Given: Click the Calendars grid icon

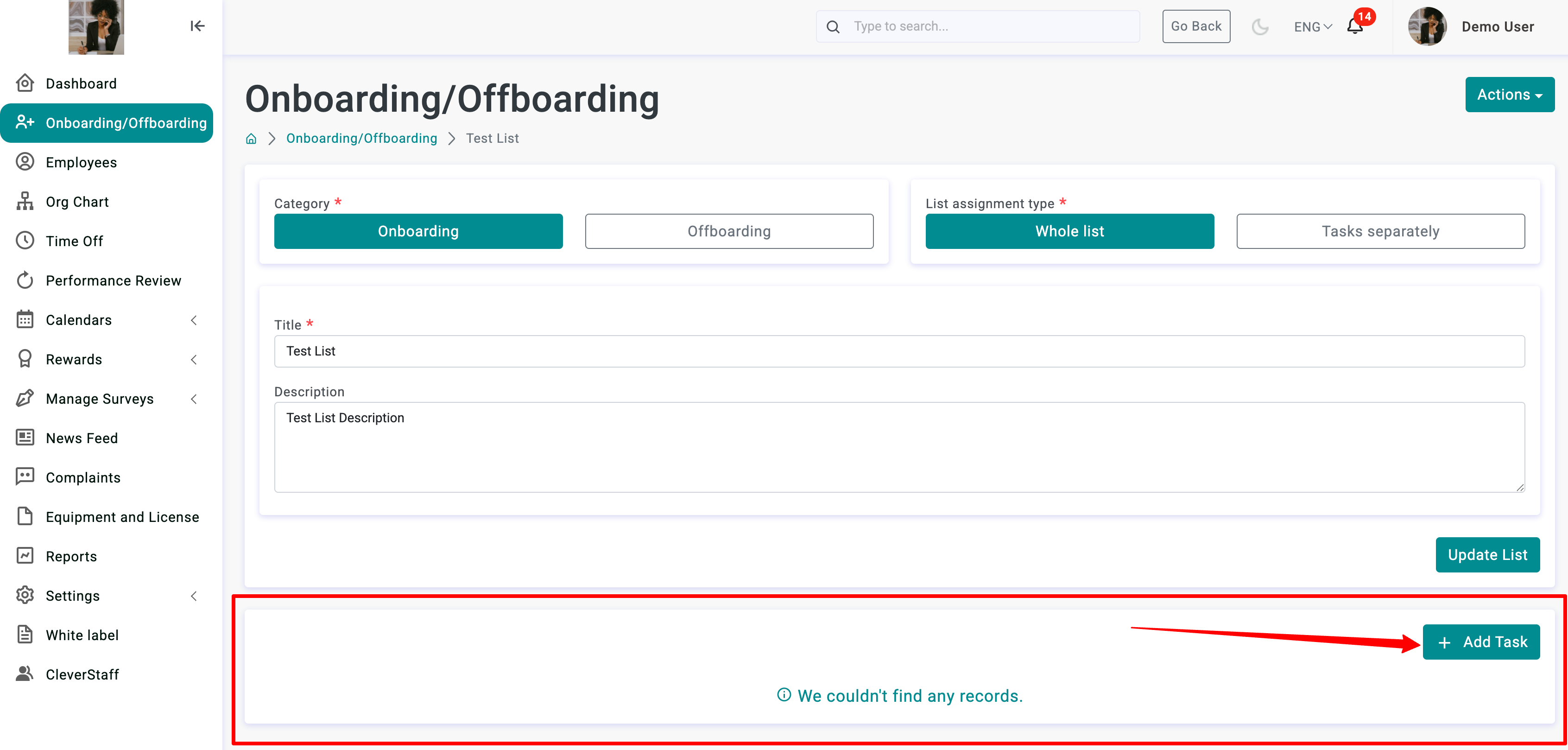Looking at the screenshot, I should click(25, 319).
